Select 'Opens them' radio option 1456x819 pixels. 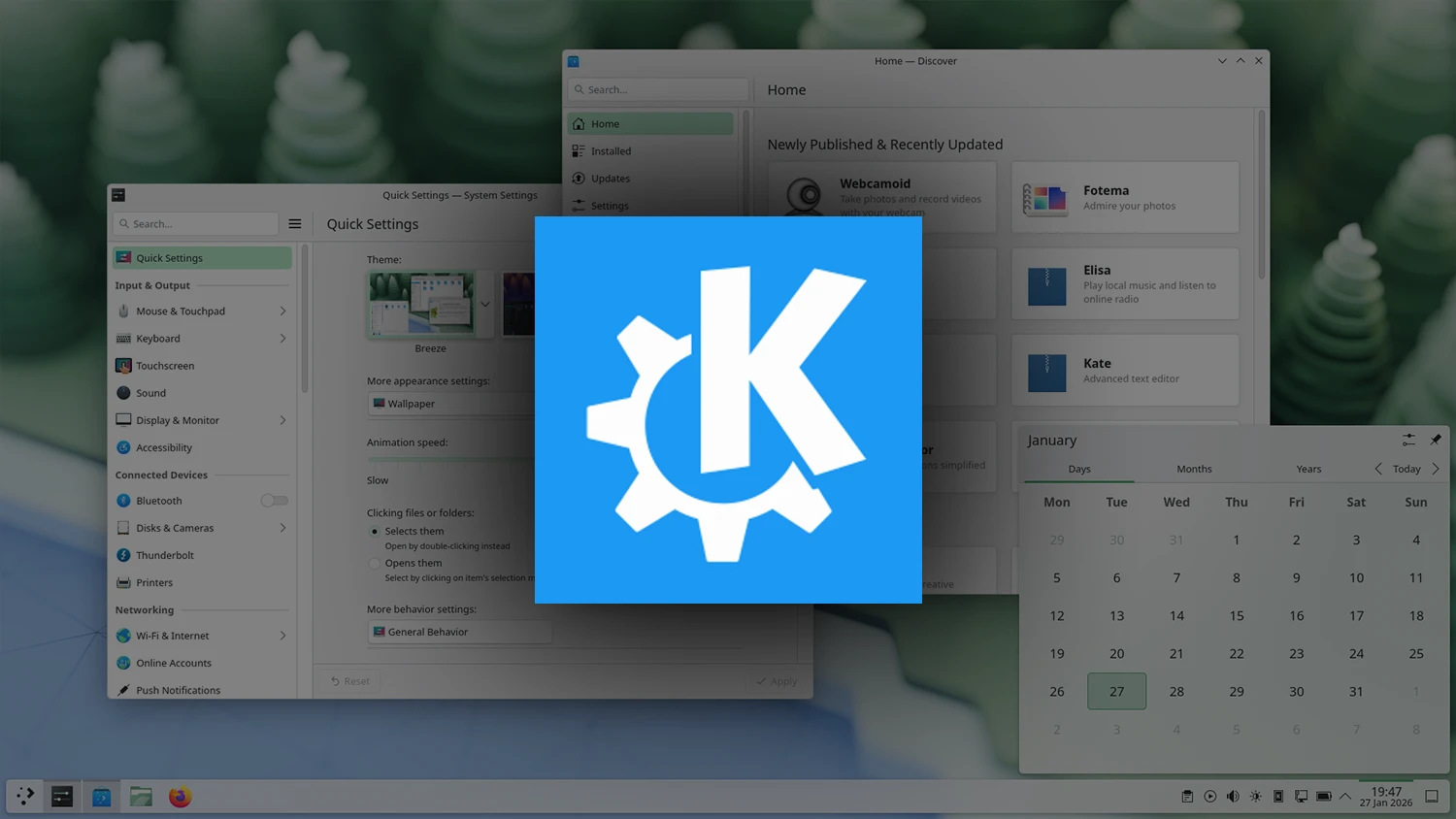pyautogui.click(x=375, y=564)
